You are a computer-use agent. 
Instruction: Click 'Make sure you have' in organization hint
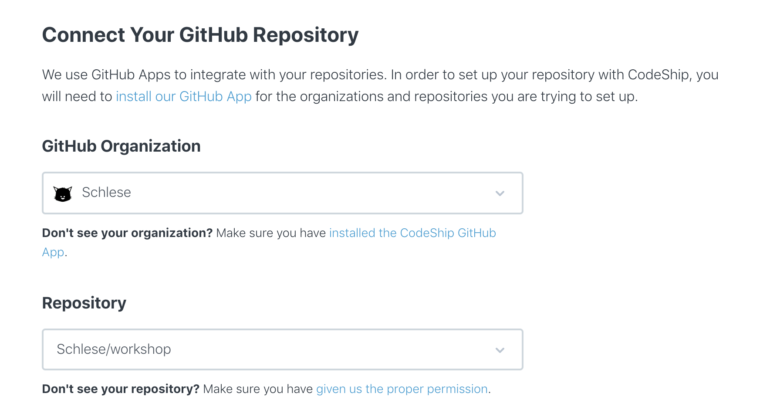click(271, 233)
